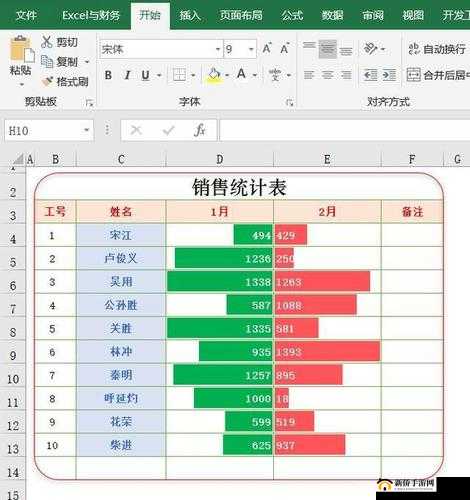Click the Cut scissors icon
This screenshot has width=470, height=500.
(x=47, y=42)
